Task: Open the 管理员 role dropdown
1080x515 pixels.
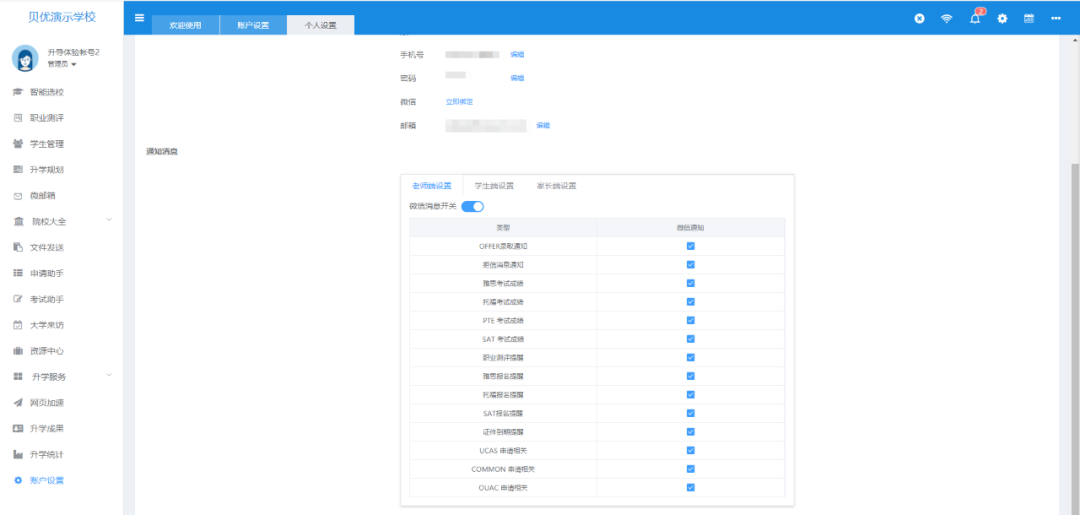Action: [62, 64]
